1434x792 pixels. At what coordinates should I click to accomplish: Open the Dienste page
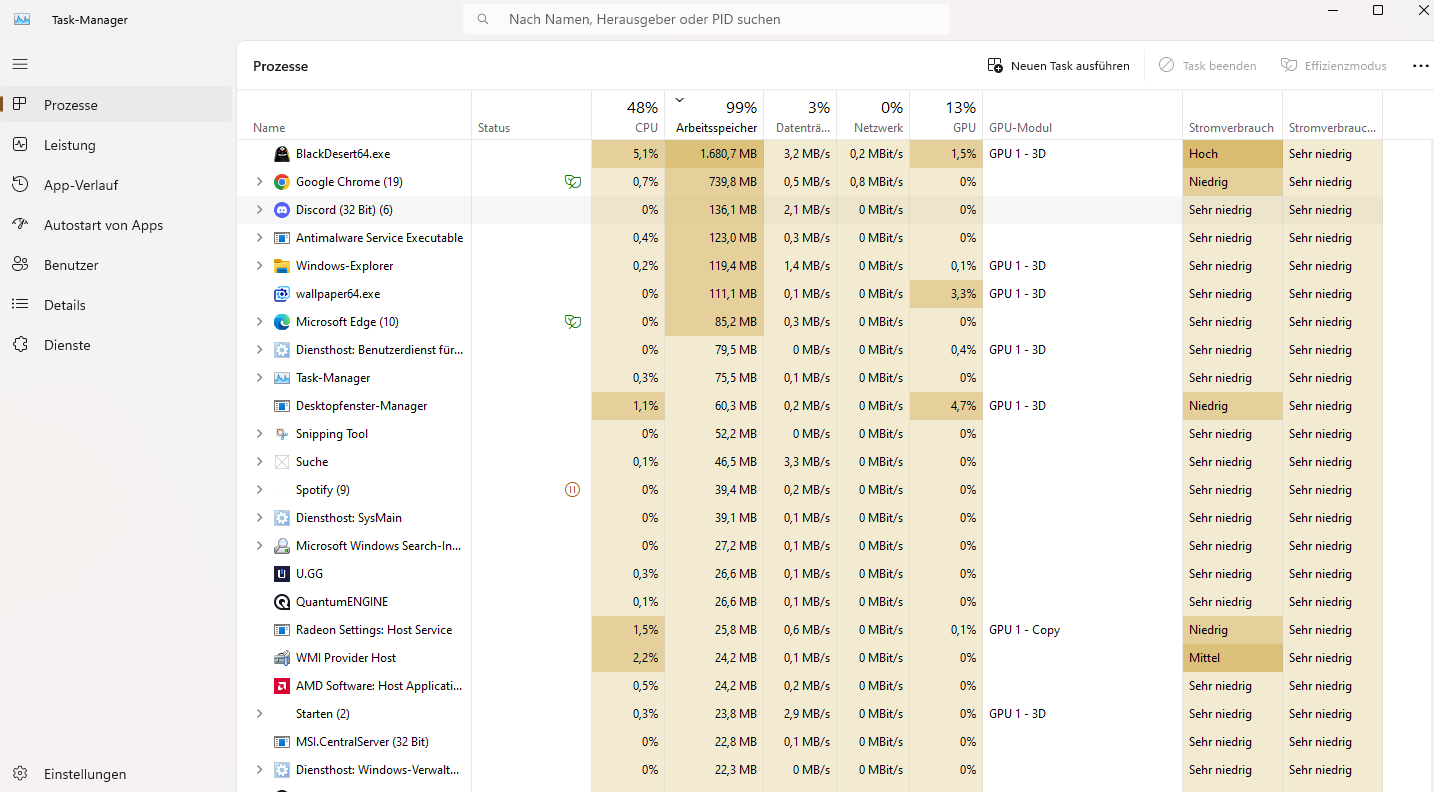pos(117,345)
